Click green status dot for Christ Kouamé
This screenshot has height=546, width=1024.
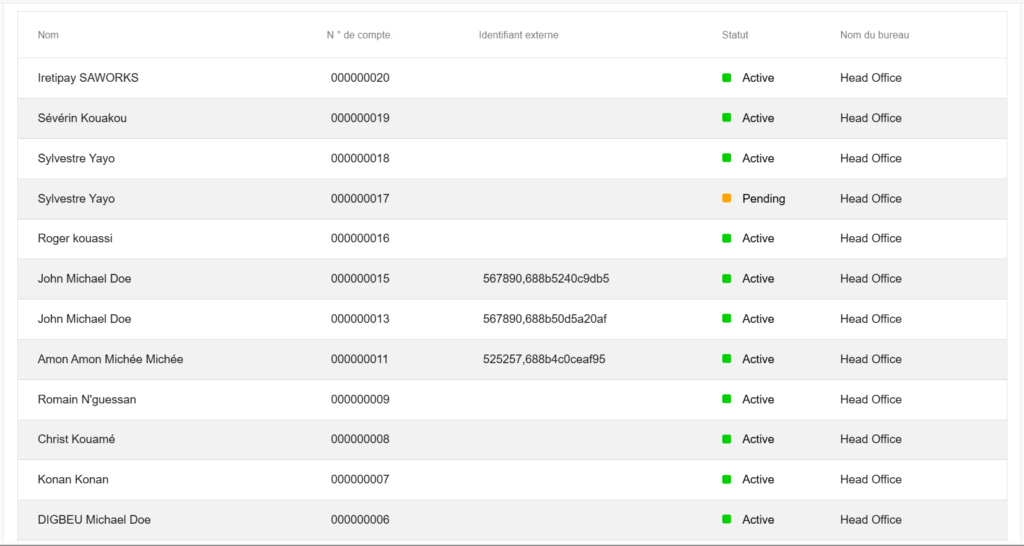pos(727,439)
